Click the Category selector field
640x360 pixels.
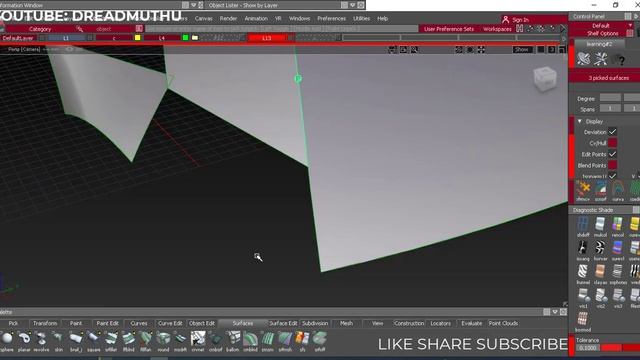pyautogui.click(x=40, y=29)
